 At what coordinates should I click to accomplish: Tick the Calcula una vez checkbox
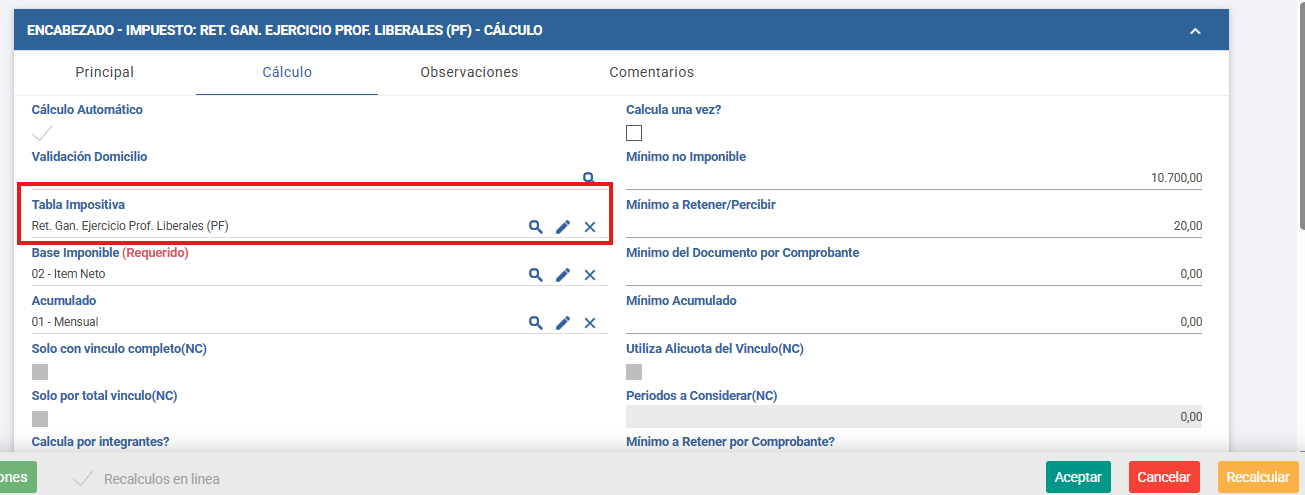pos(634,133)
